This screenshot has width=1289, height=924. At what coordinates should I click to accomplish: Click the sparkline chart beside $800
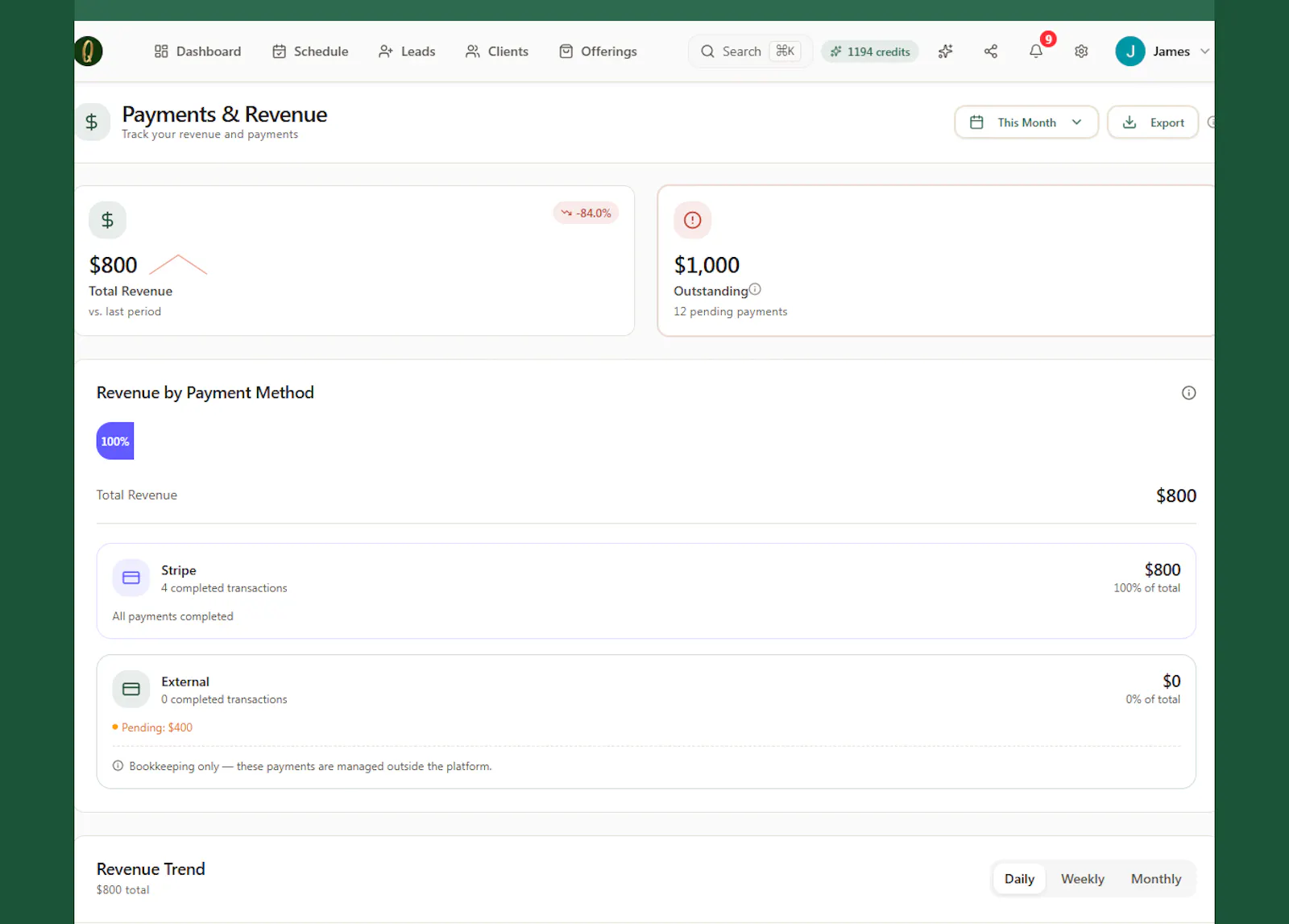click(179, 264)
